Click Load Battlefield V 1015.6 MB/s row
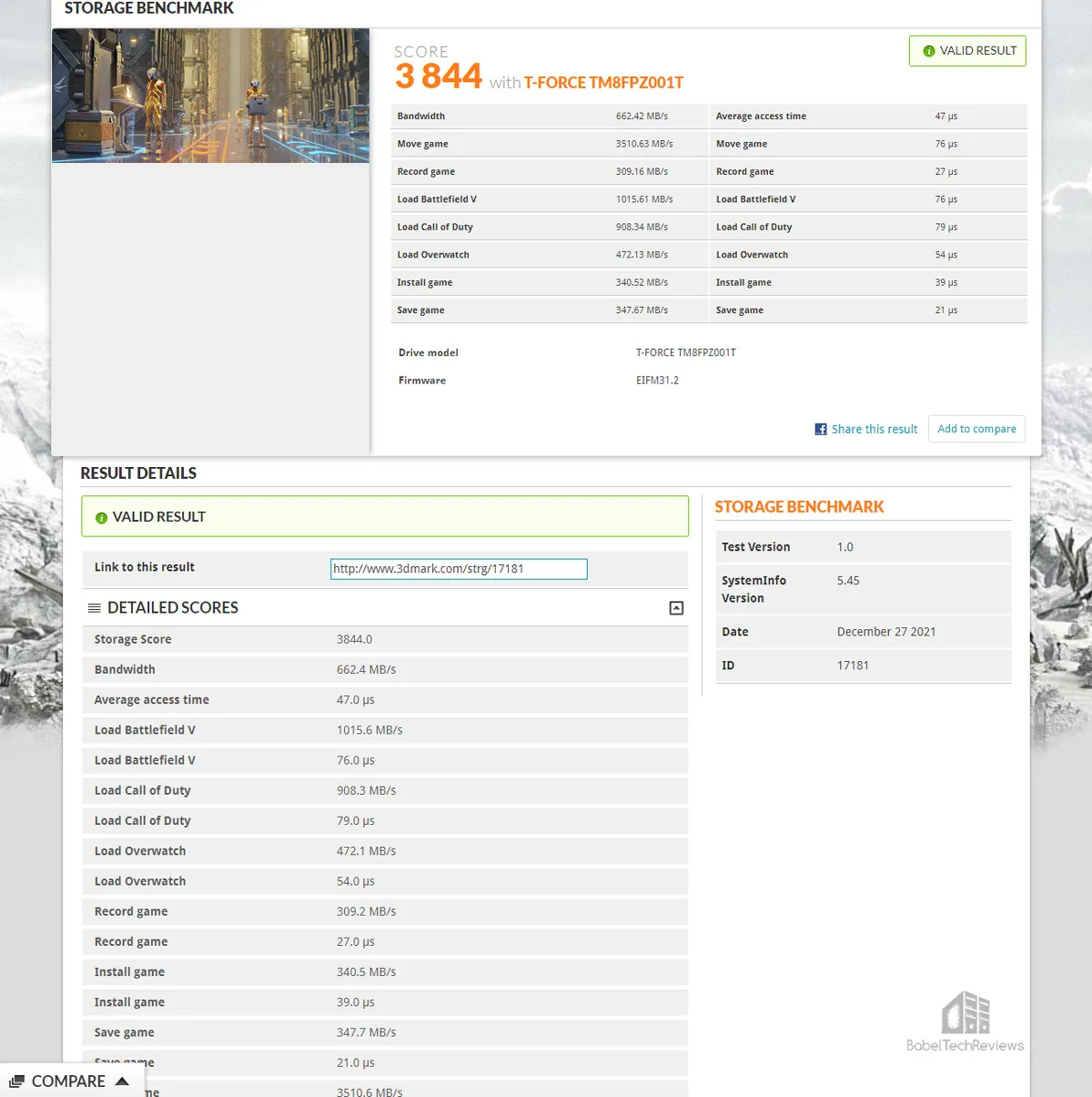This screenshot has width=1092, height=1097. pos(385,730)
